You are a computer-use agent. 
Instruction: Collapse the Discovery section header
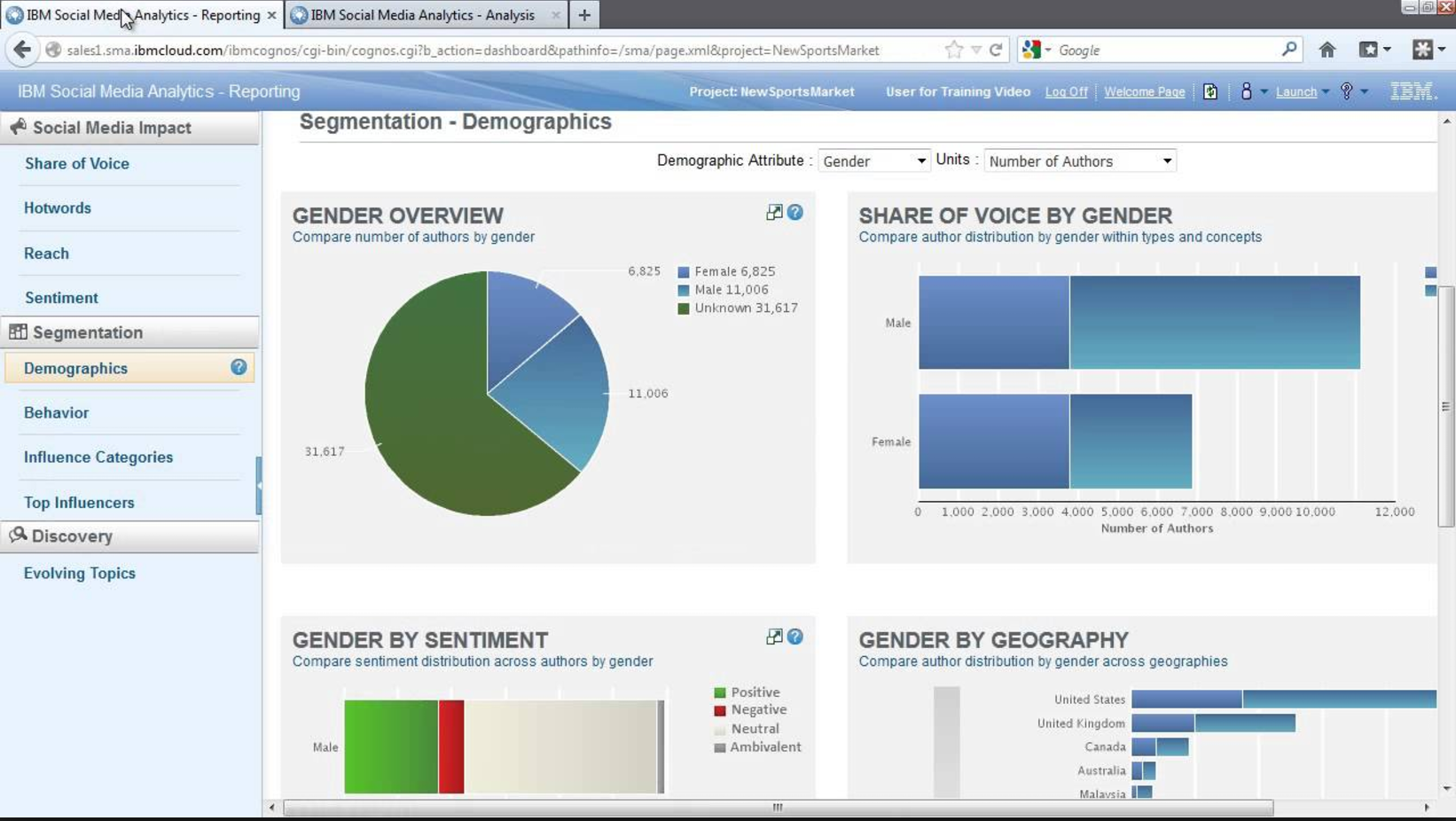[x=129, y=536]
